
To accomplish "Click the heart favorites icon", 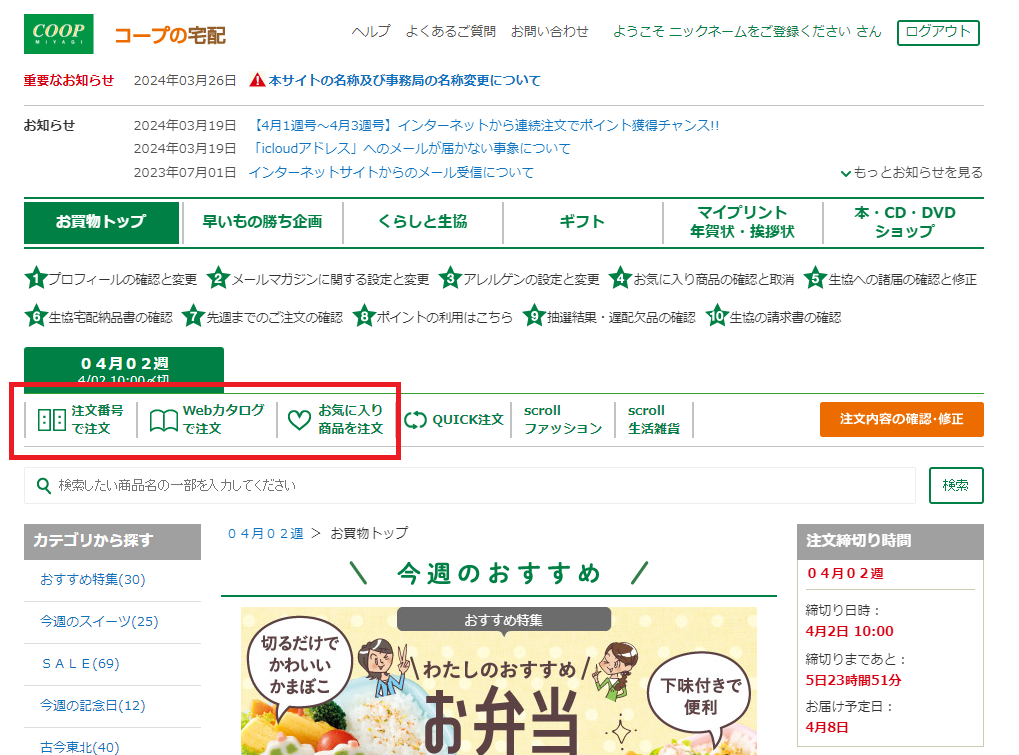I will pyautogui.click(x=300, y=420).
